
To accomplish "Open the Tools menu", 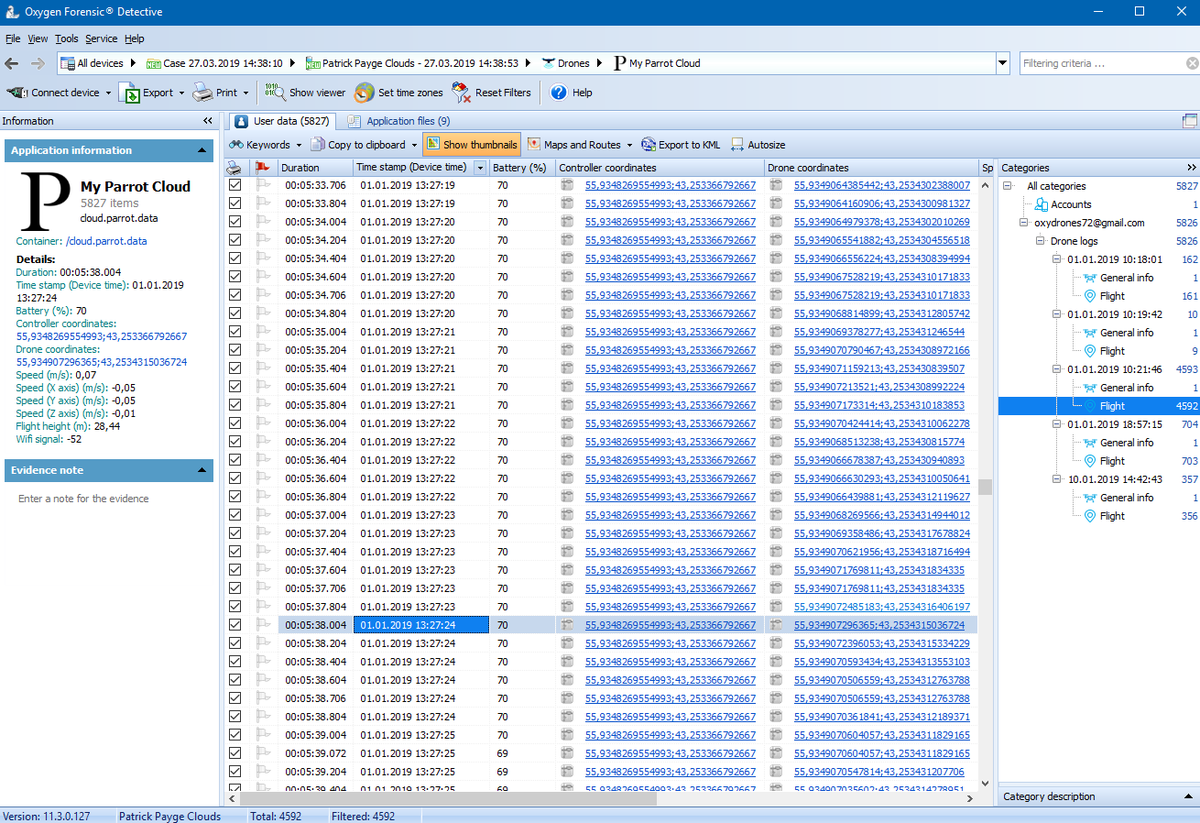I will coord(66,39).
